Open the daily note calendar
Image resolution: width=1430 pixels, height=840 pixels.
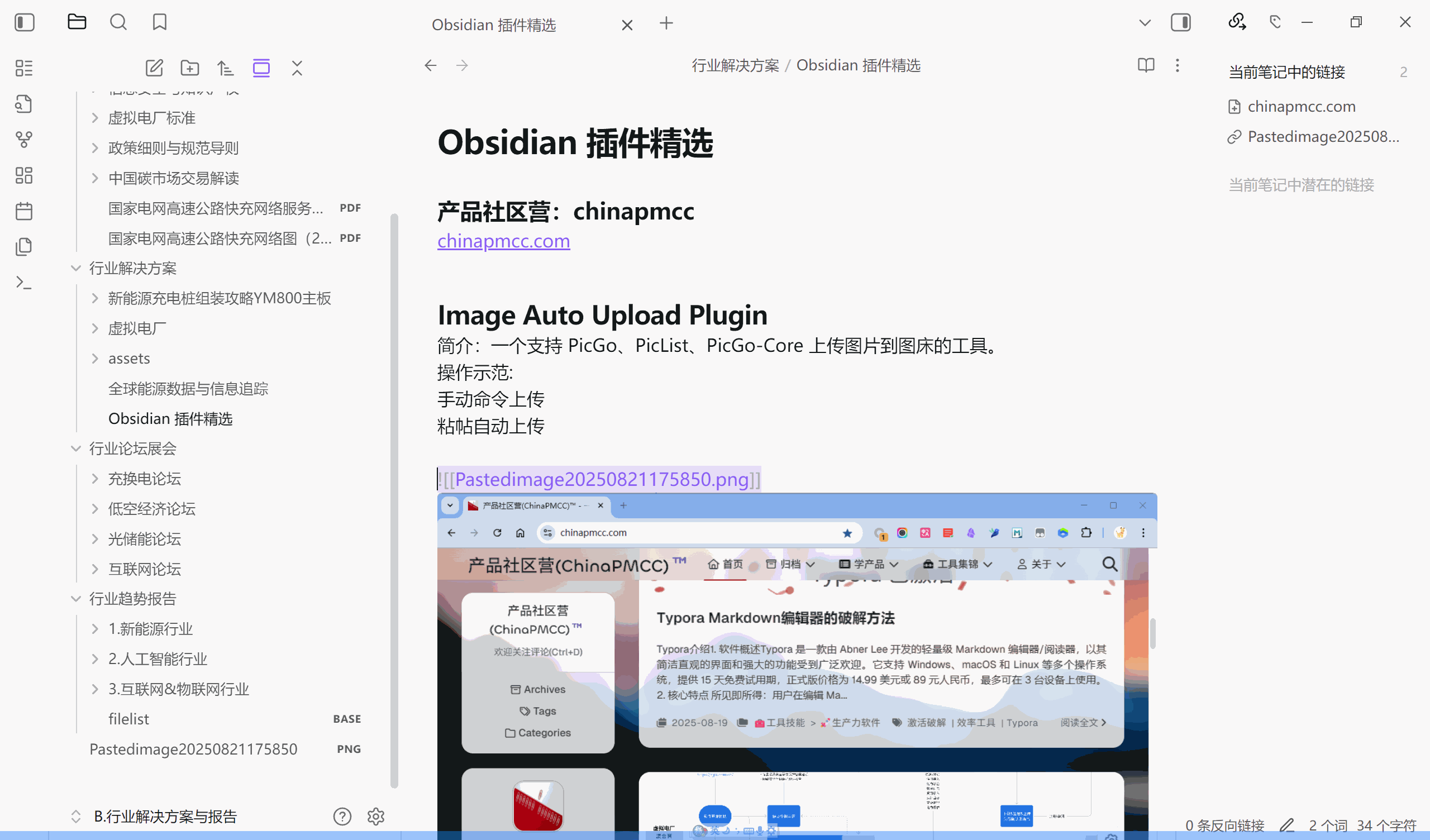[x=24, y=211]
